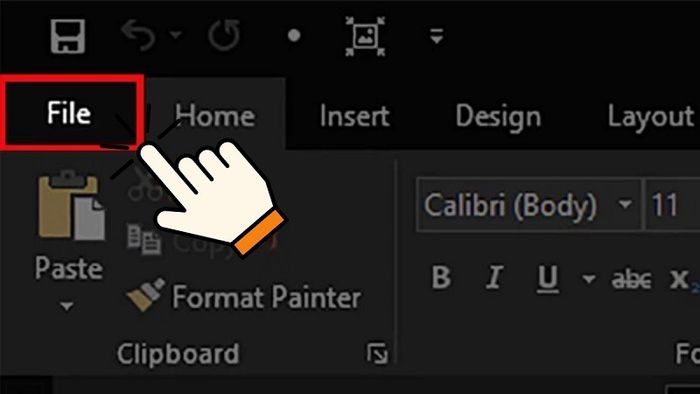This screenshot has width=700, height=394.
Task: Toggle Bold formatting
Action: tap(441, 278)
